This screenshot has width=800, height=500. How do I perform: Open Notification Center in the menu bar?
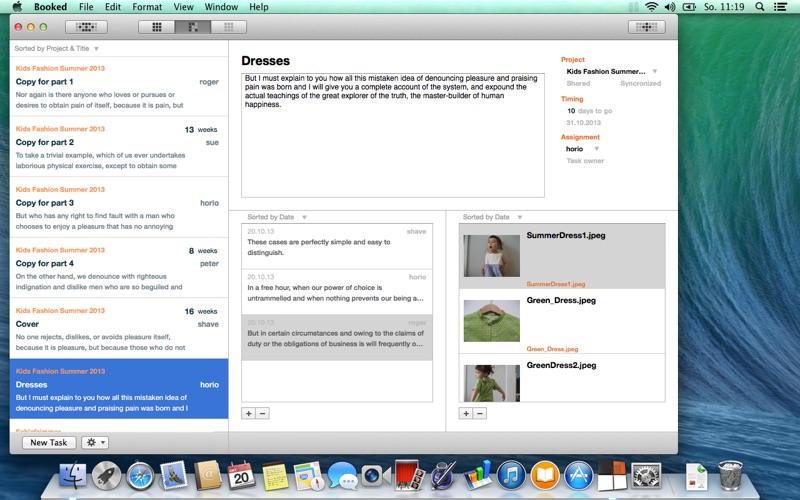[x=780, y=7]
